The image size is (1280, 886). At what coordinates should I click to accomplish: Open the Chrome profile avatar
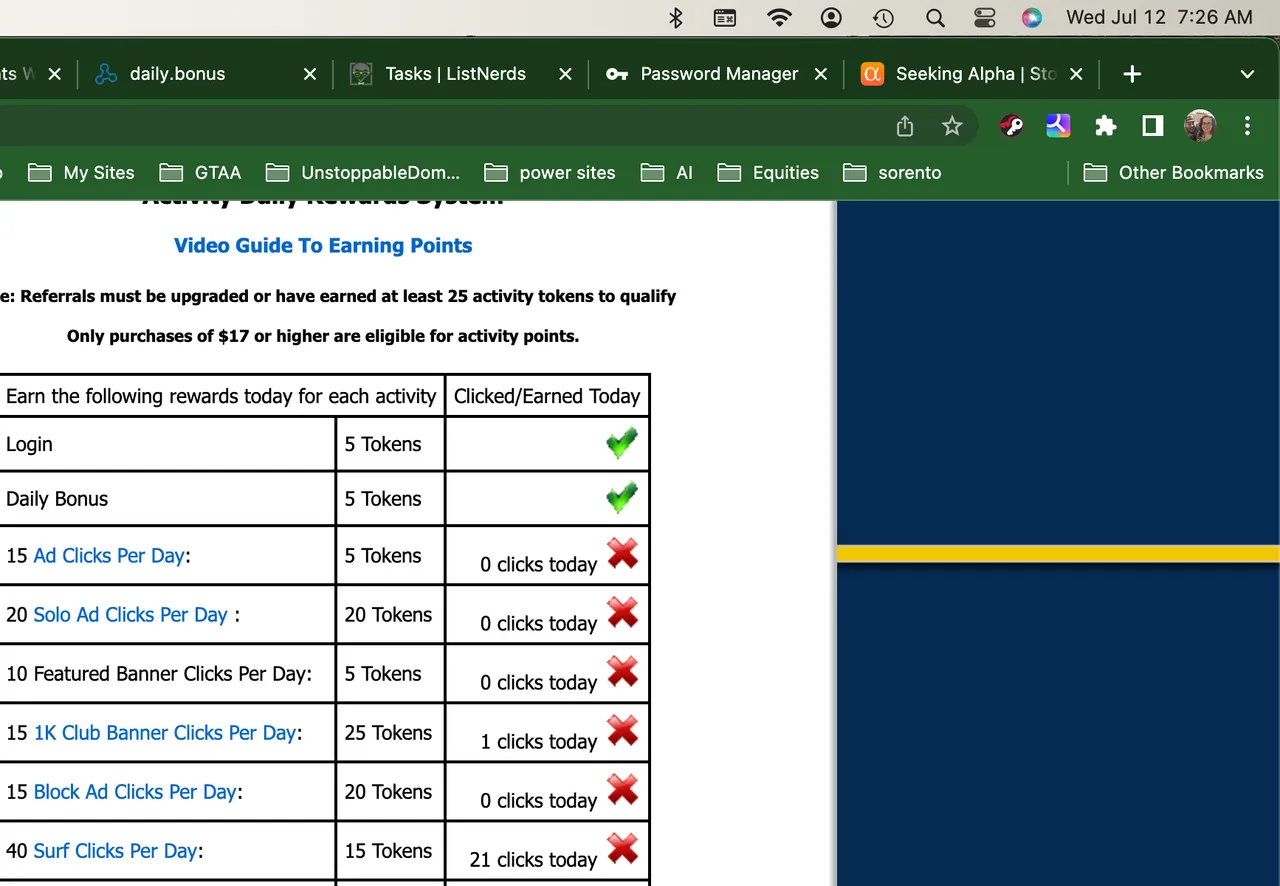(x=1200, y=126)
